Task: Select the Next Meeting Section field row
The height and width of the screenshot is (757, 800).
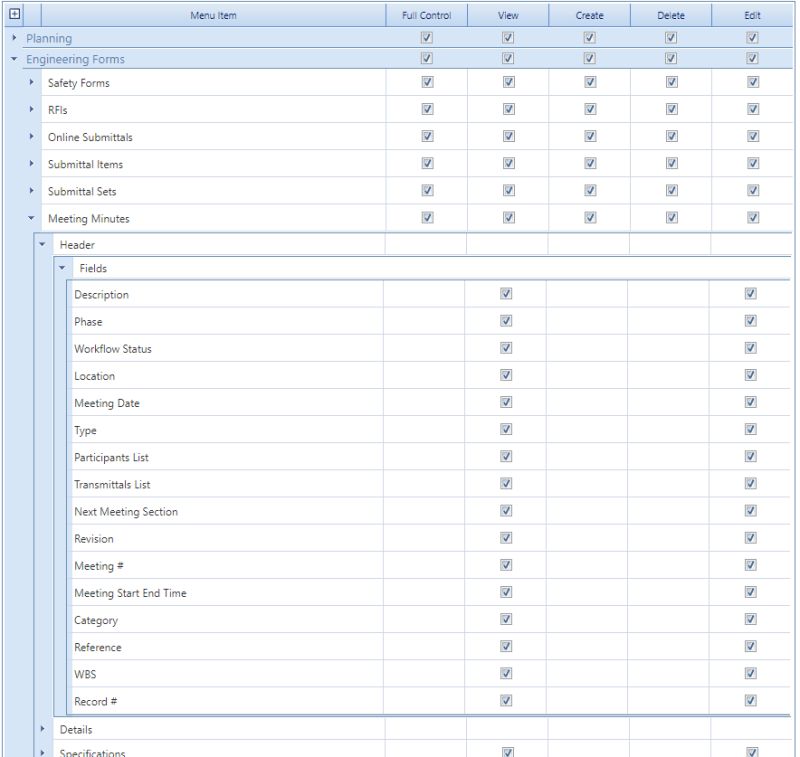Action: (x=429, y=511)
